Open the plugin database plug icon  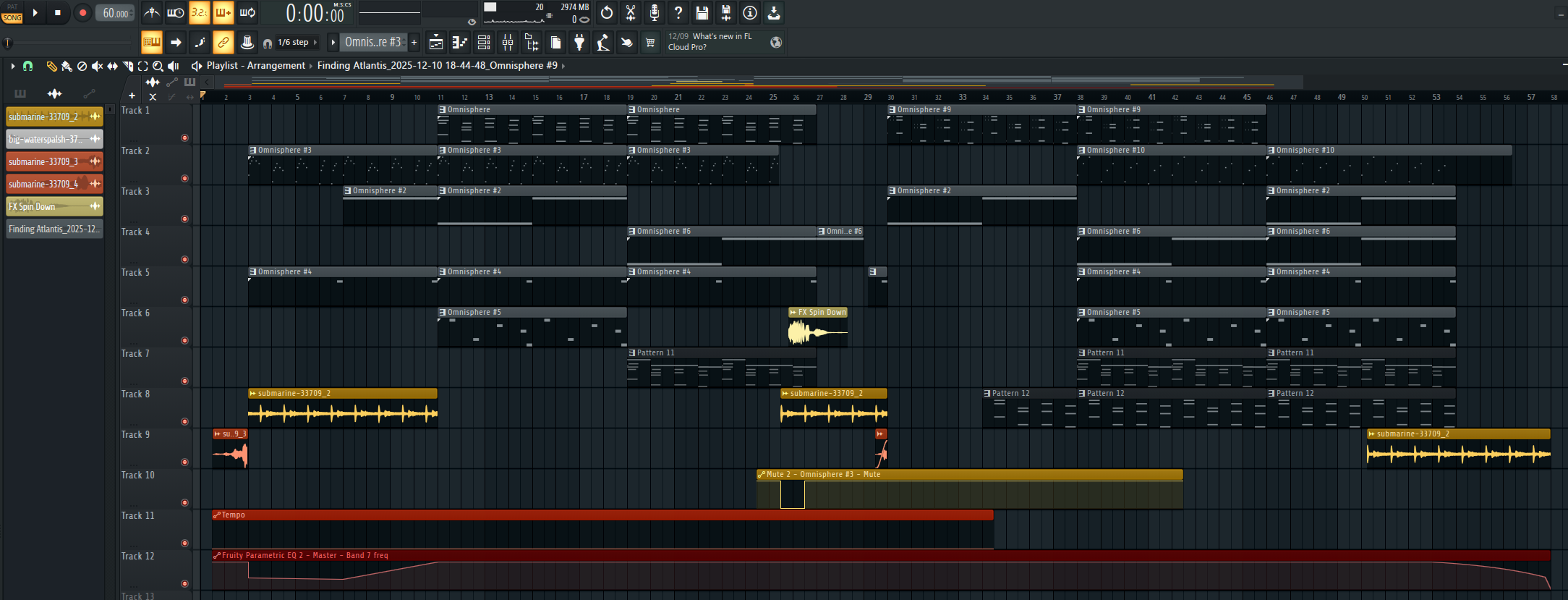579,43
